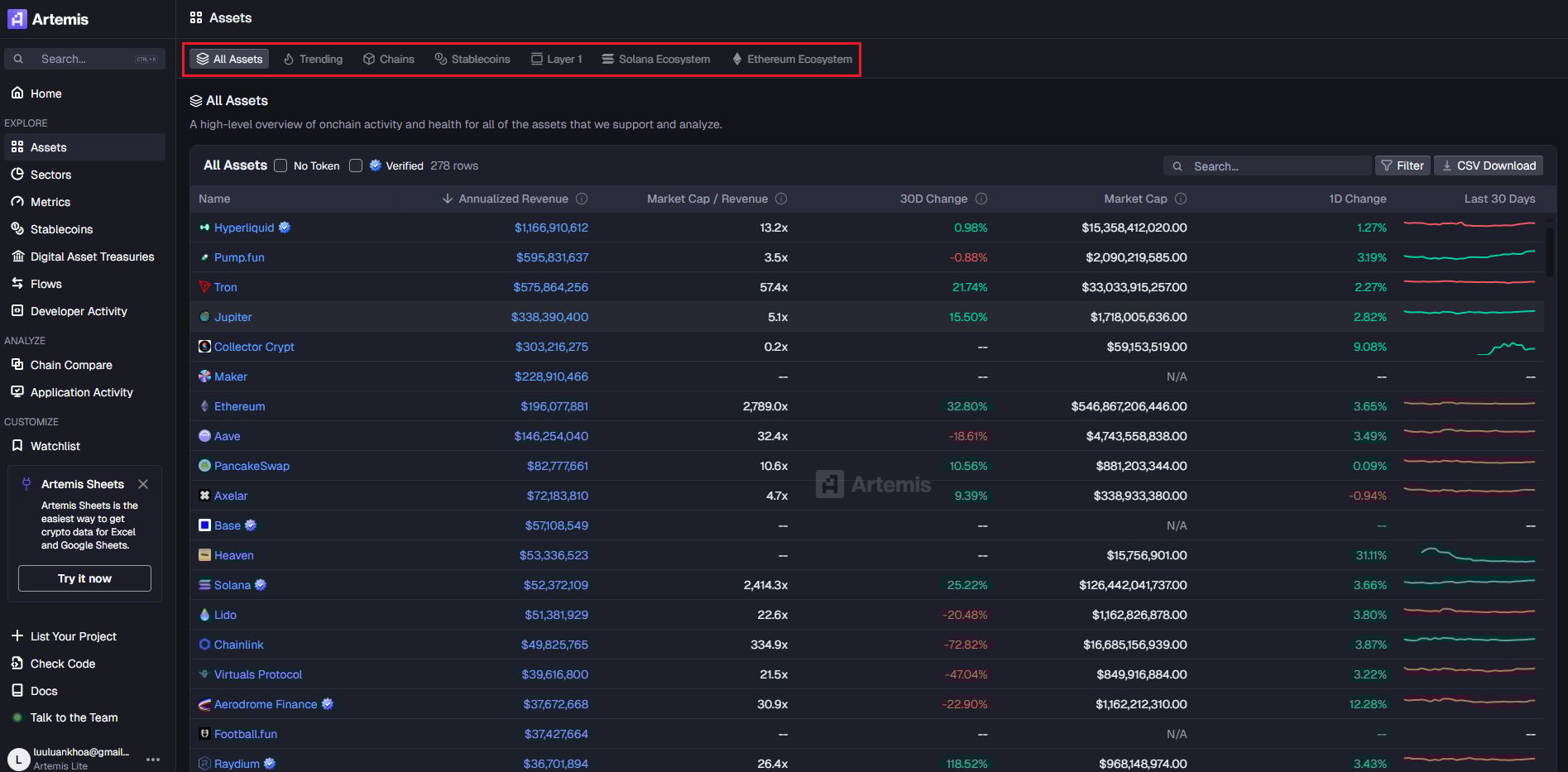
Task: Click the Annualized Revenue info icon
Action: (582, 199)
